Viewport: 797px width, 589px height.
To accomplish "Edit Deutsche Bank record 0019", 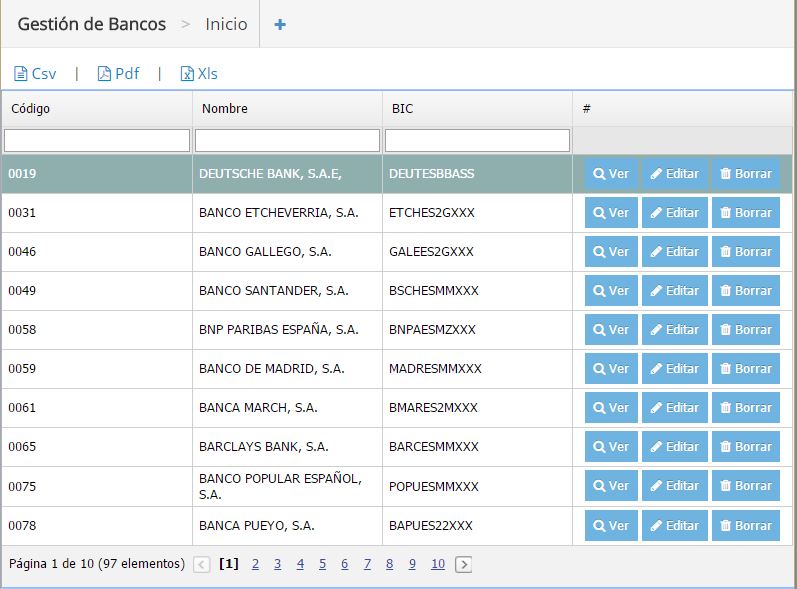I will [x=675, y=174].
